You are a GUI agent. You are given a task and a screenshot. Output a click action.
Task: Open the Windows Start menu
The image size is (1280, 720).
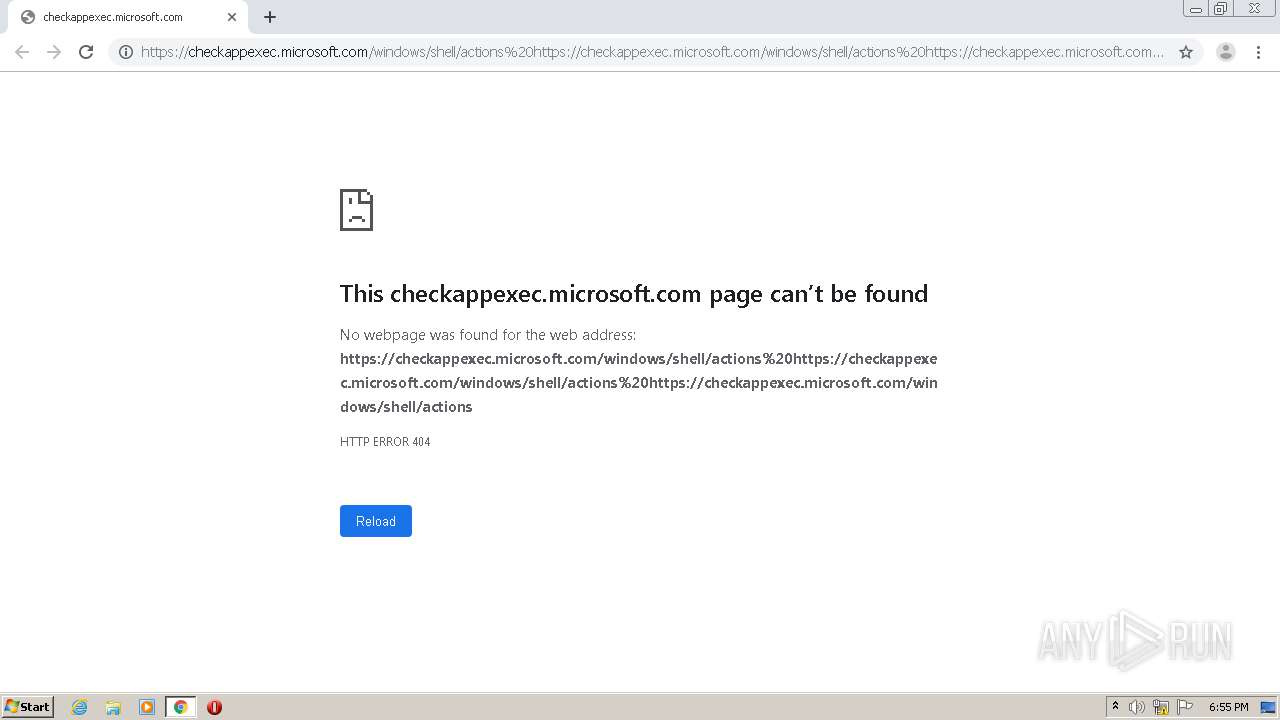pos(28,707)
